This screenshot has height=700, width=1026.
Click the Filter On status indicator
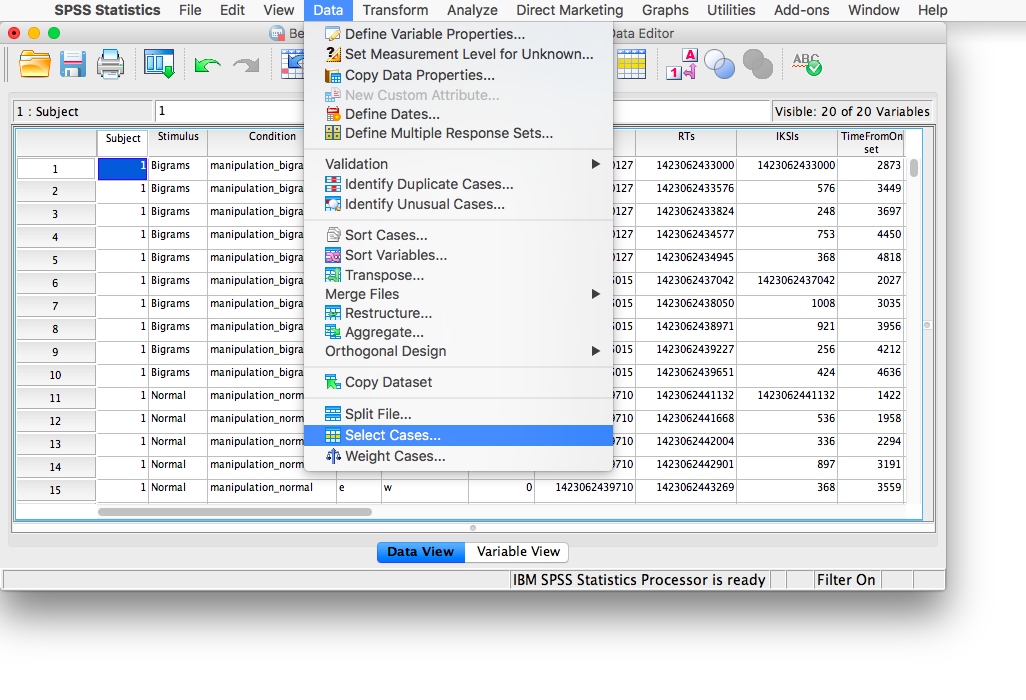(845, 580)
